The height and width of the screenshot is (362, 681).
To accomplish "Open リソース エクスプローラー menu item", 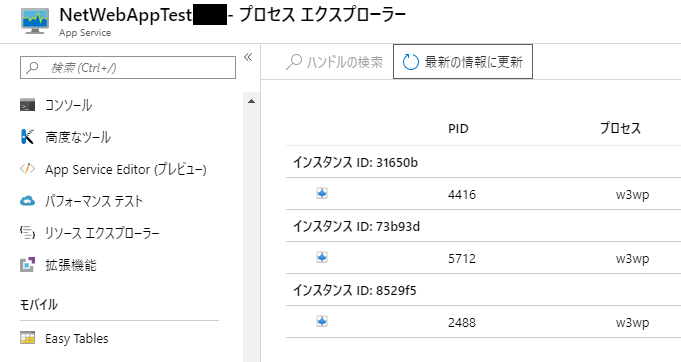I will 102,233.
